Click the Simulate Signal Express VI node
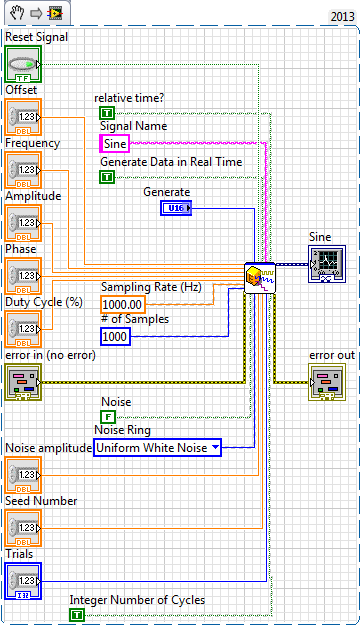This screenshot has height=626, width=361. click(260, 278)
